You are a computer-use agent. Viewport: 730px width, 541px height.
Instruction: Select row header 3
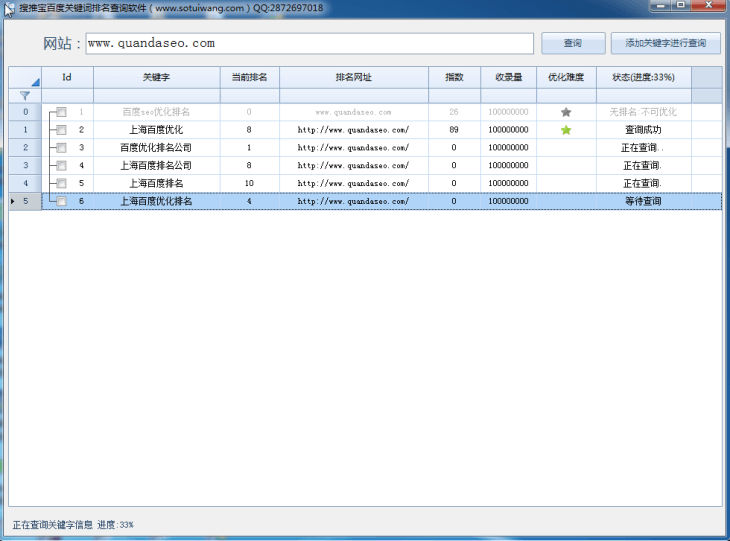25,165
